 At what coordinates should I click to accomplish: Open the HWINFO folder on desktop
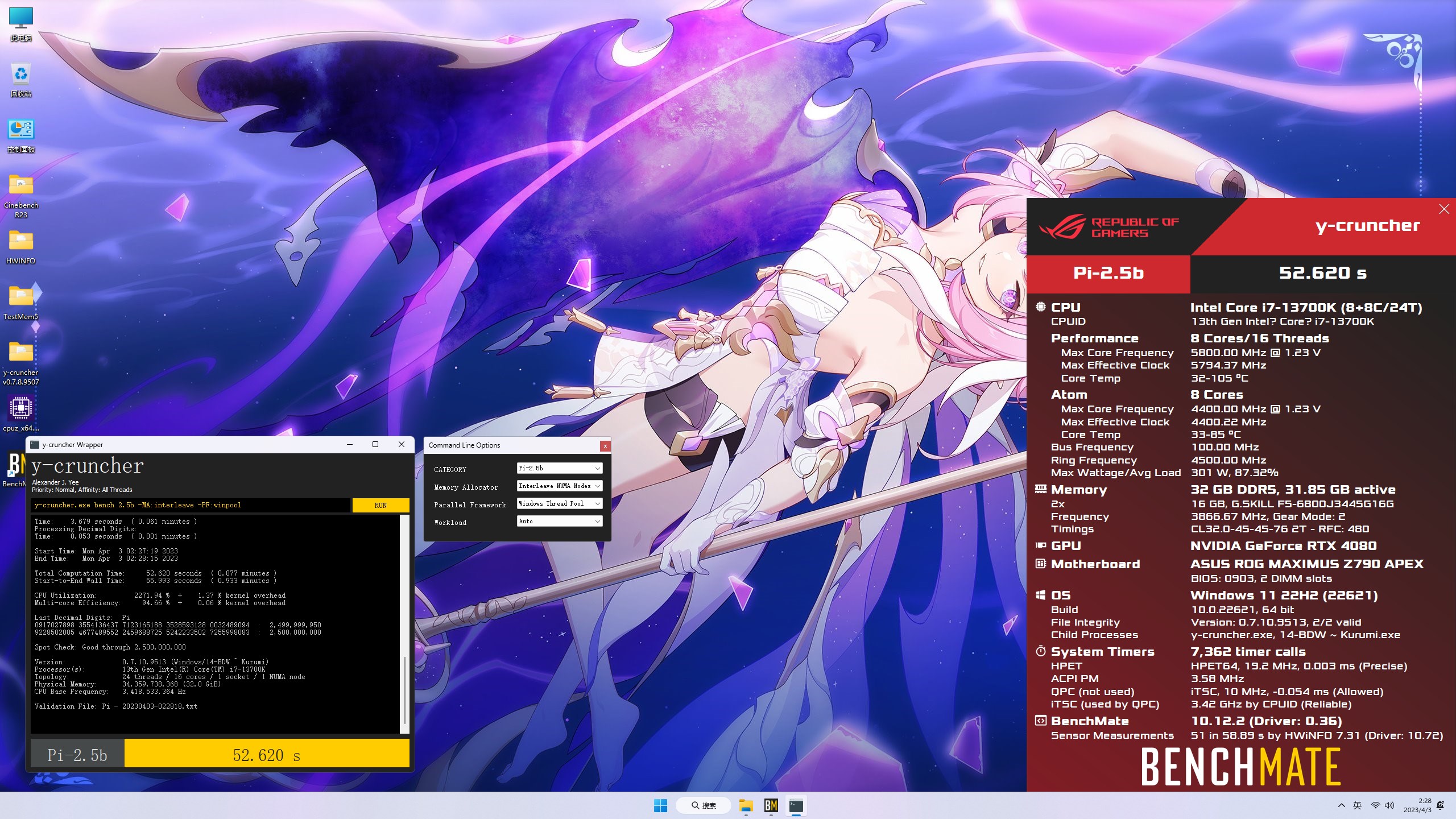pyautogui.click(x=21, y=247)
